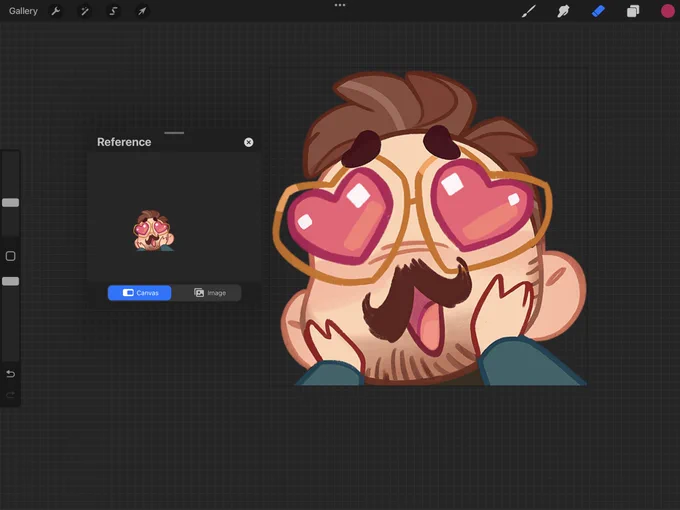
Task: Click the Reference panel preview thumbnail
Action: point(153,230)
